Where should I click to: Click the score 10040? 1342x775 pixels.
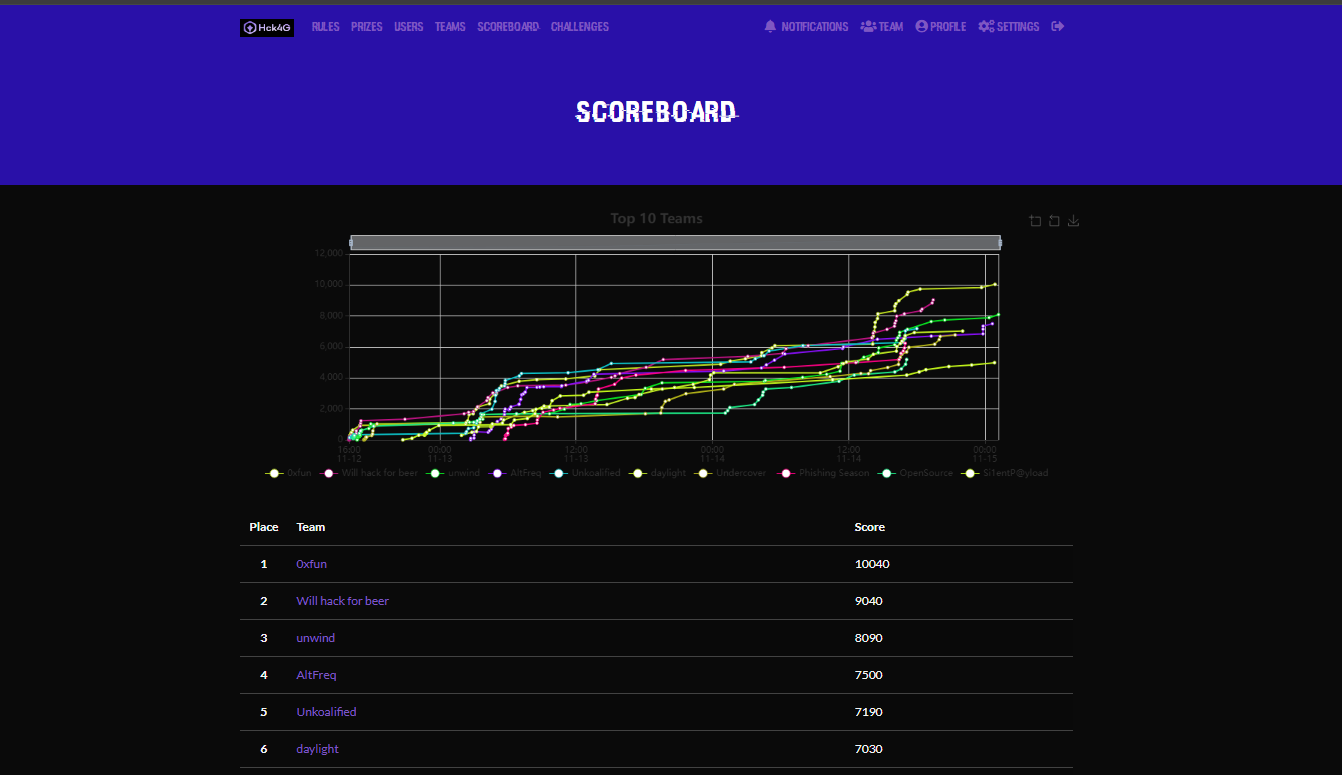pos(872,564)
